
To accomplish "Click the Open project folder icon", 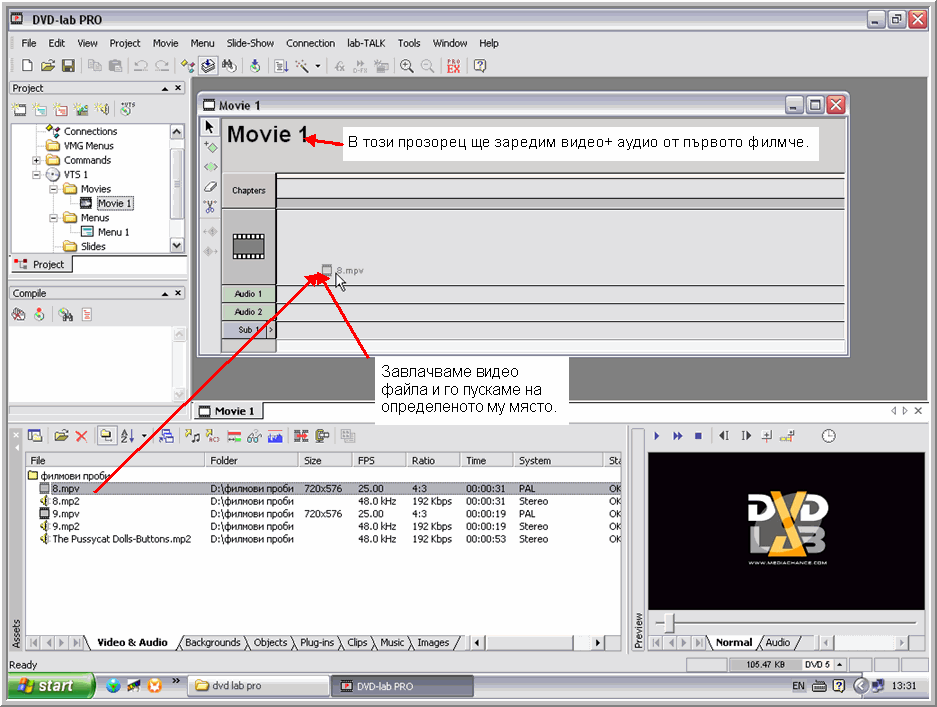I will click(x=48, y=66).
